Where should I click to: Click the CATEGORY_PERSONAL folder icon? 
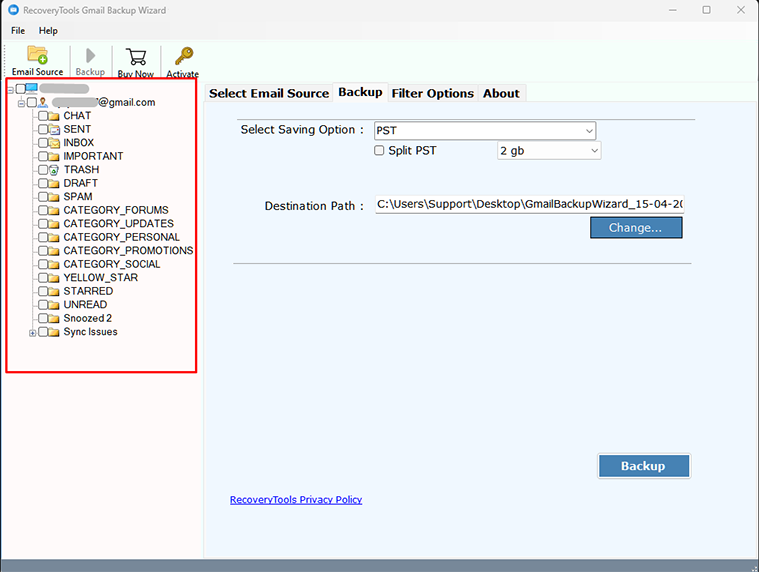(54, 238)
